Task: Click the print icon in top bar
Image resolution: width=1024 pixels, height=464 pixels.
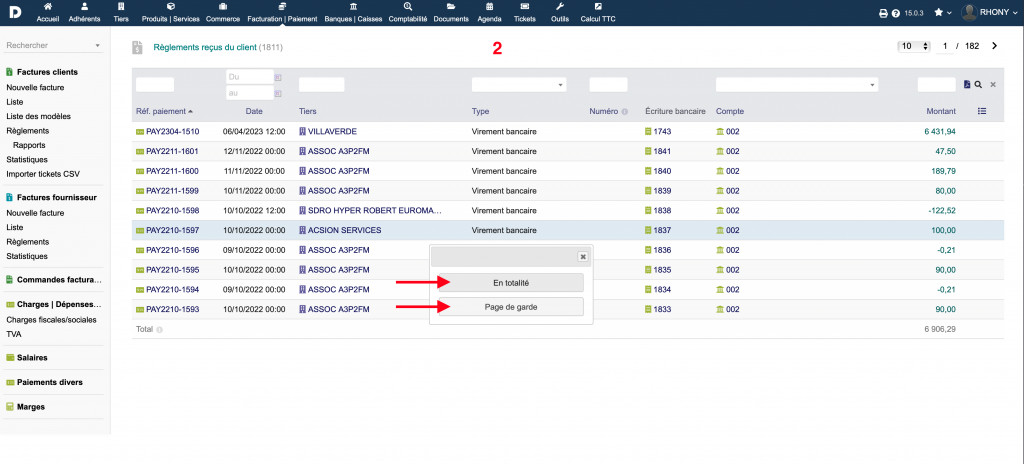Action: 883,13
